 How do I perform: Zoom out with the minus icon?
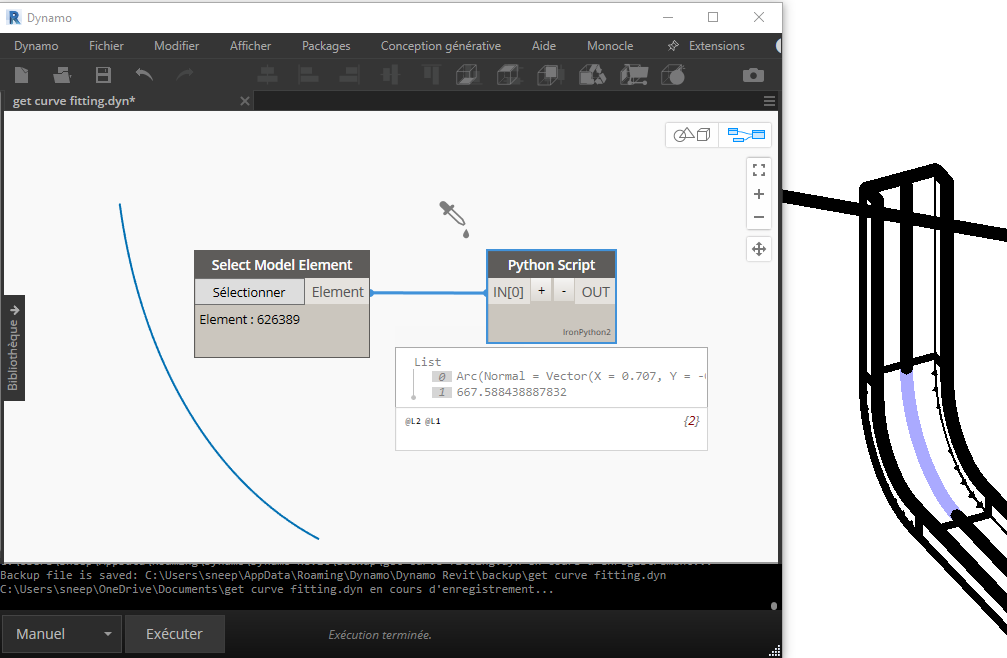(759, 217)
